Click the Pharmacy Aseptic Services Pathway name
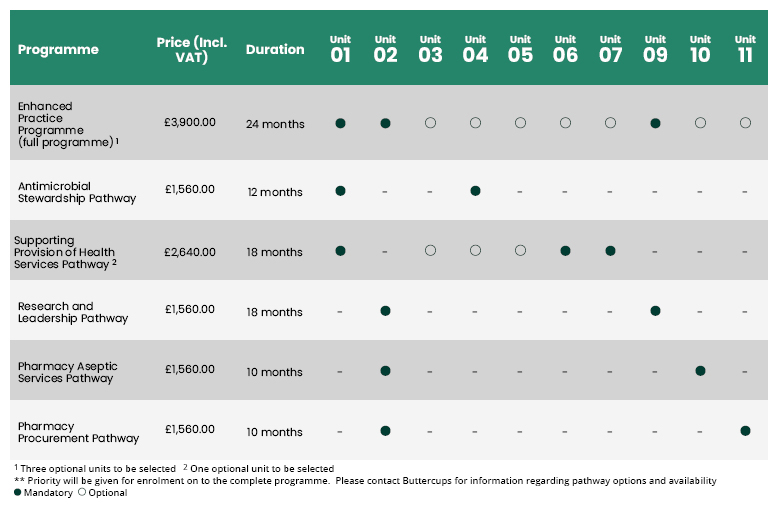This screenshot has height=508, width=778. pos(67,372)
